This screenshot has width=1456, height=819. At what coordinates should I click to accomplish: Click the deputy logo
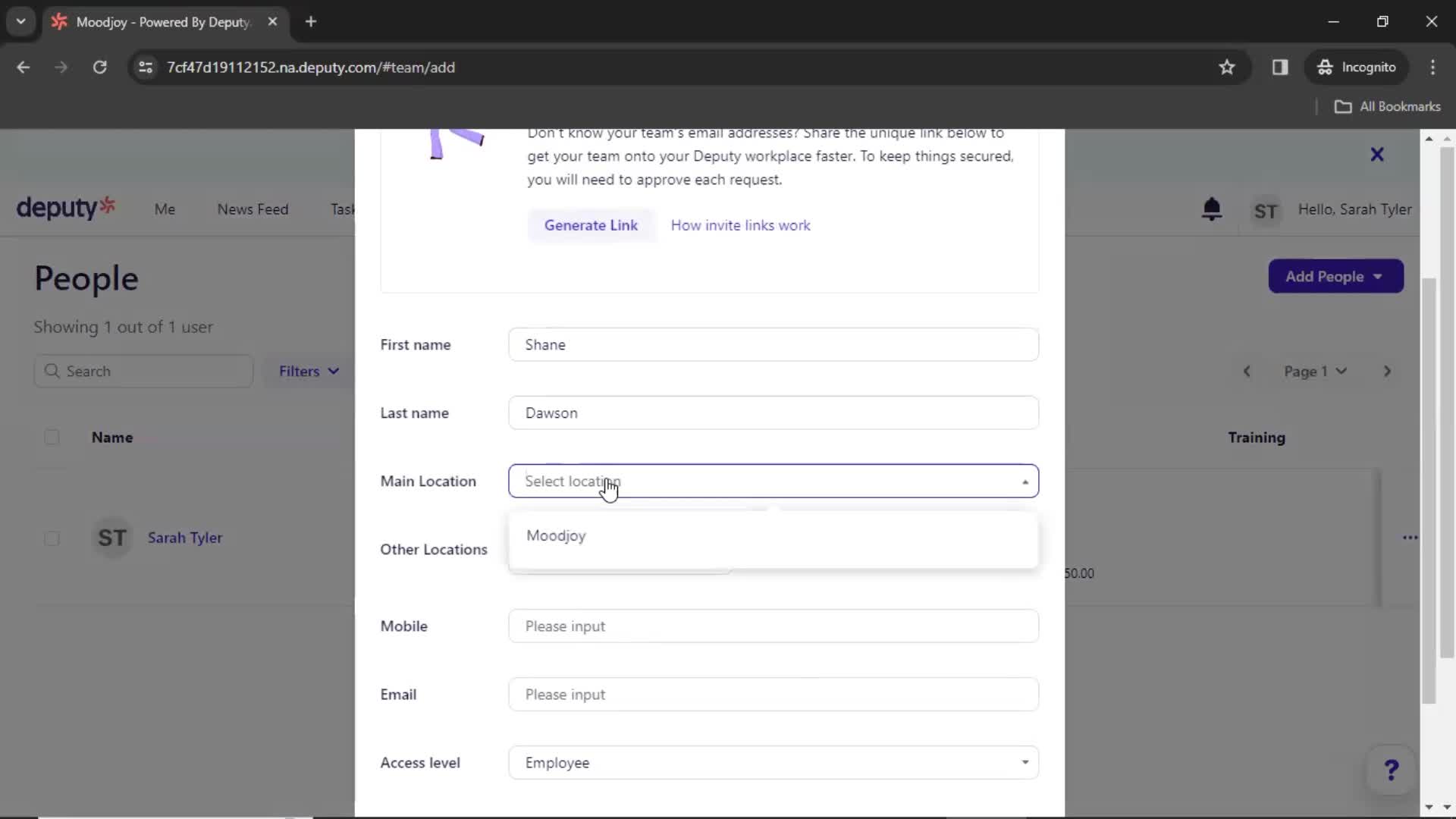coord(66,207)
